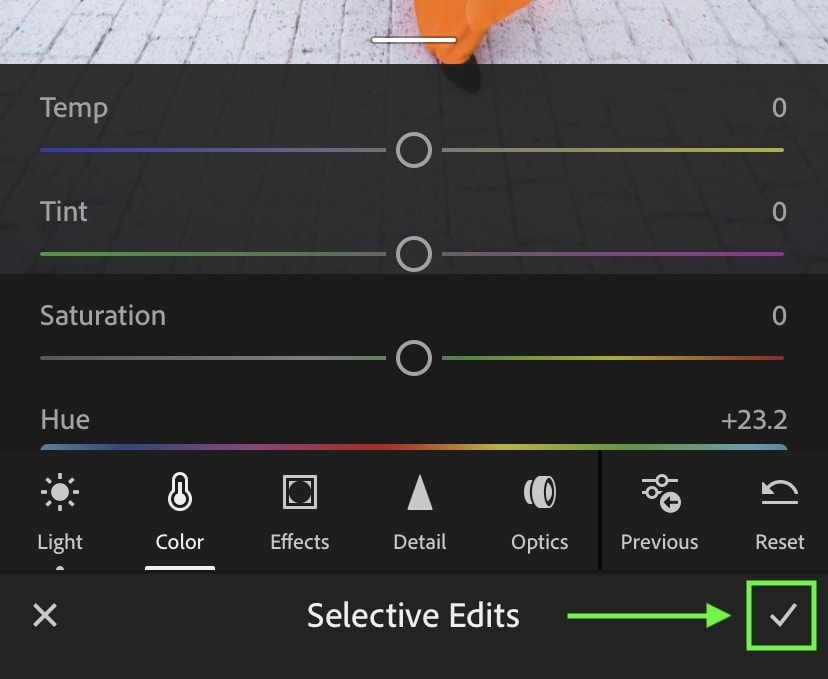Click the Tint slider handle

[x=414, y=254]
